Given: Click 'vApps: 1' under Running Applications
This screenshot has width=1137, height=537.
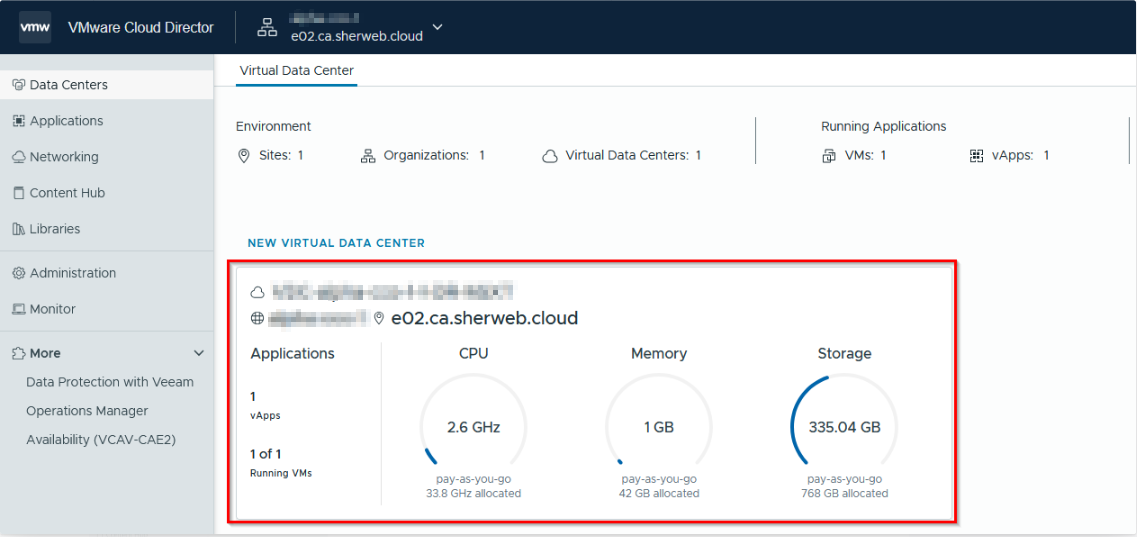Looking at the screenshot, I should 1021,156.
